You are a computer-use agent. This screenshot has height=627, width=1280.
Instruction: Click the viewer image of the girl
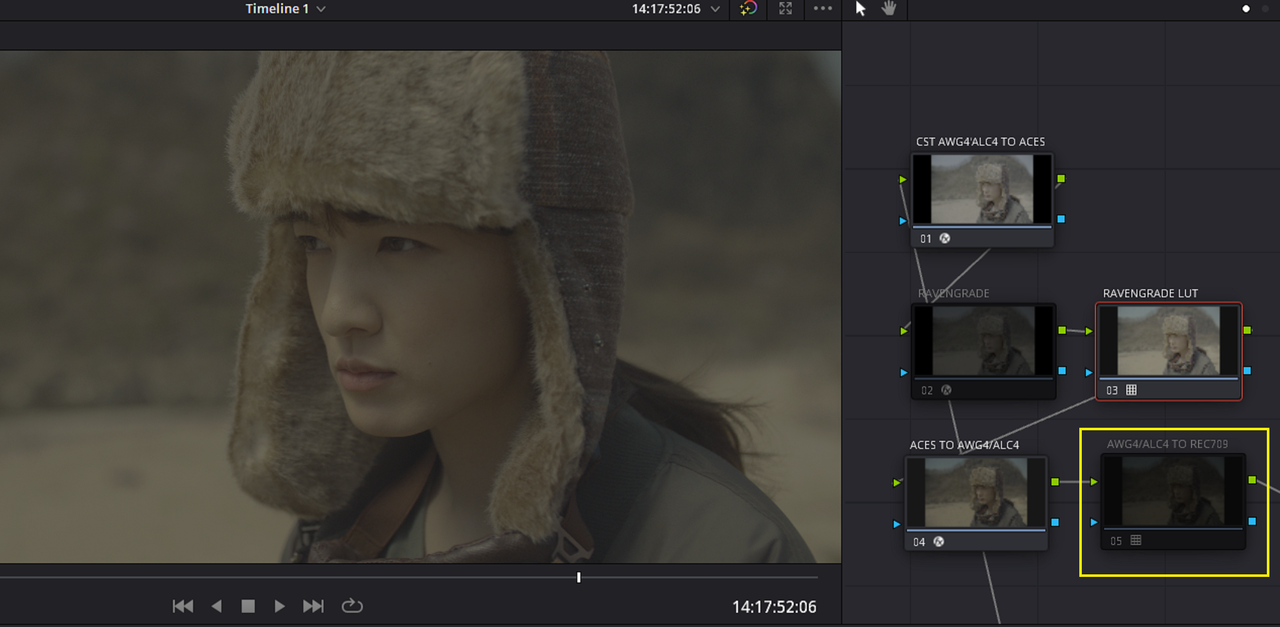tap(420, 306)
